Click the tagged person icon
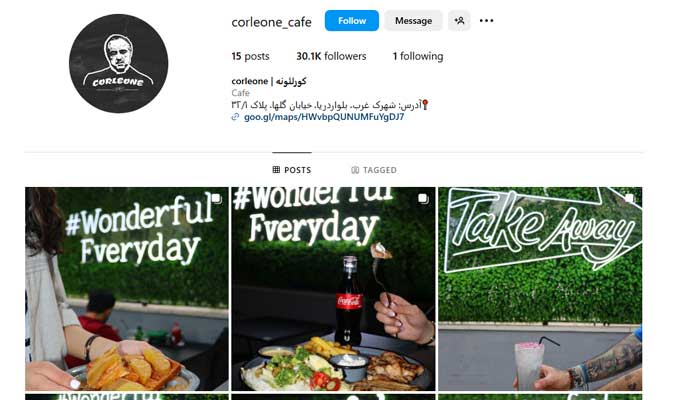The height and width of the screenshot is (400, 700). [355, 170]
